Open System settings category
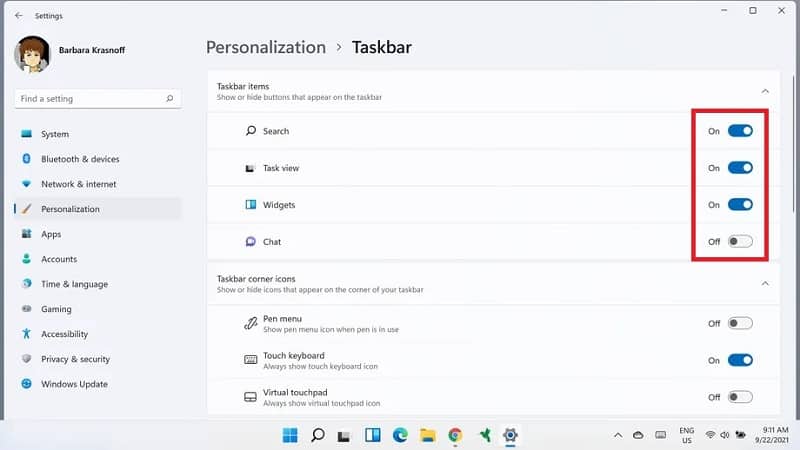Screen dimensions: 800x450 98,134
